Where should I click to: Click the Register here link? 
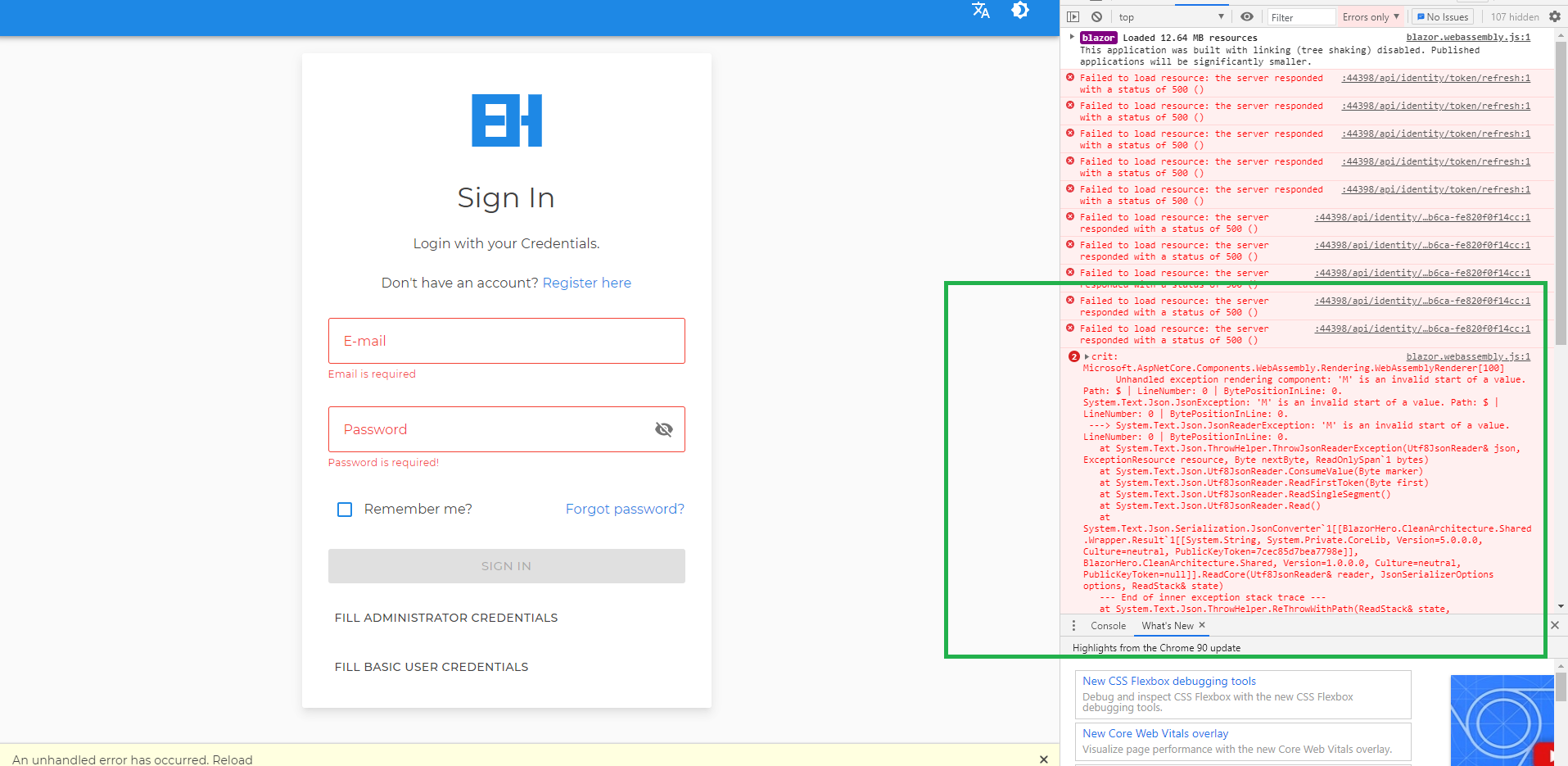pyautogui.click(x=586, y=283)
